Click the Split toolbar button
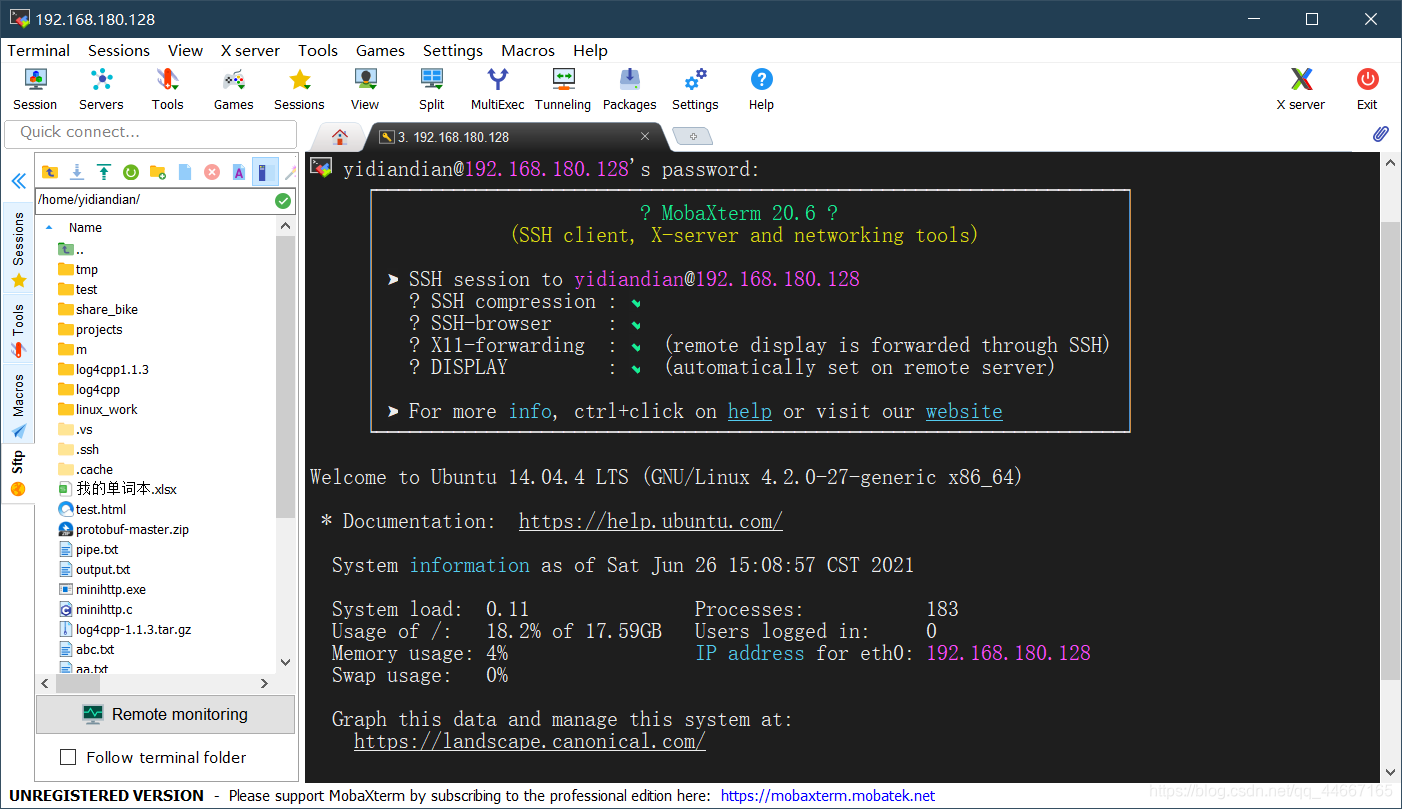Screen dimensions: 1402x809 (x=432, y=89)
